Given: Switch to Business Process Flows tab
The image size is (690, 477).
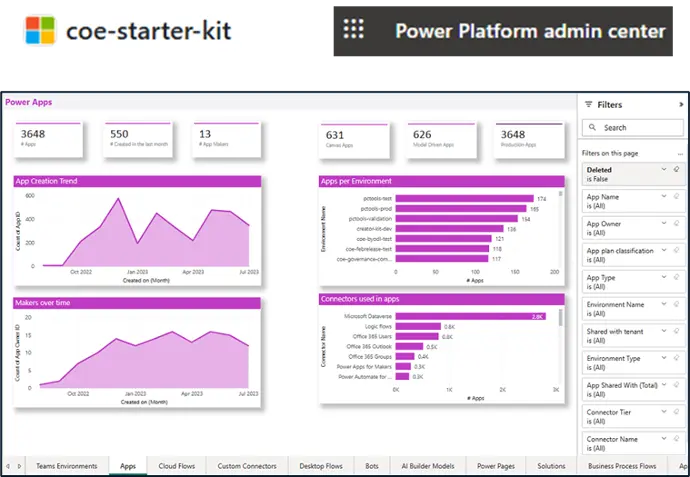Looking at the screenshot, I should tap(622, 466).
